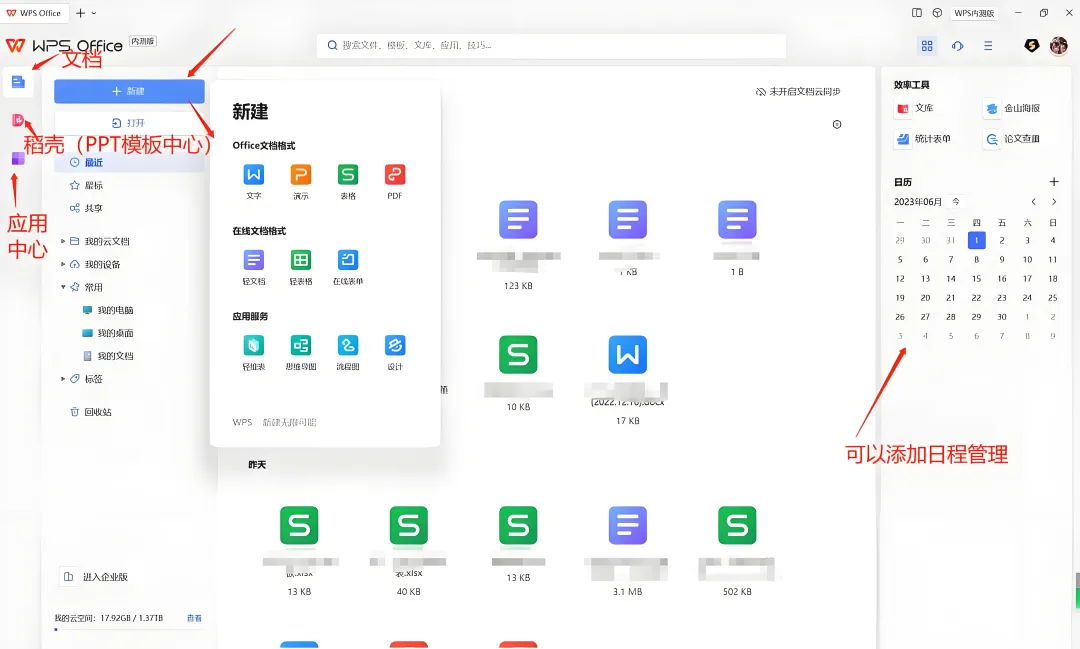Create a new PDF file
The image size is (1080, 649).
395,182
